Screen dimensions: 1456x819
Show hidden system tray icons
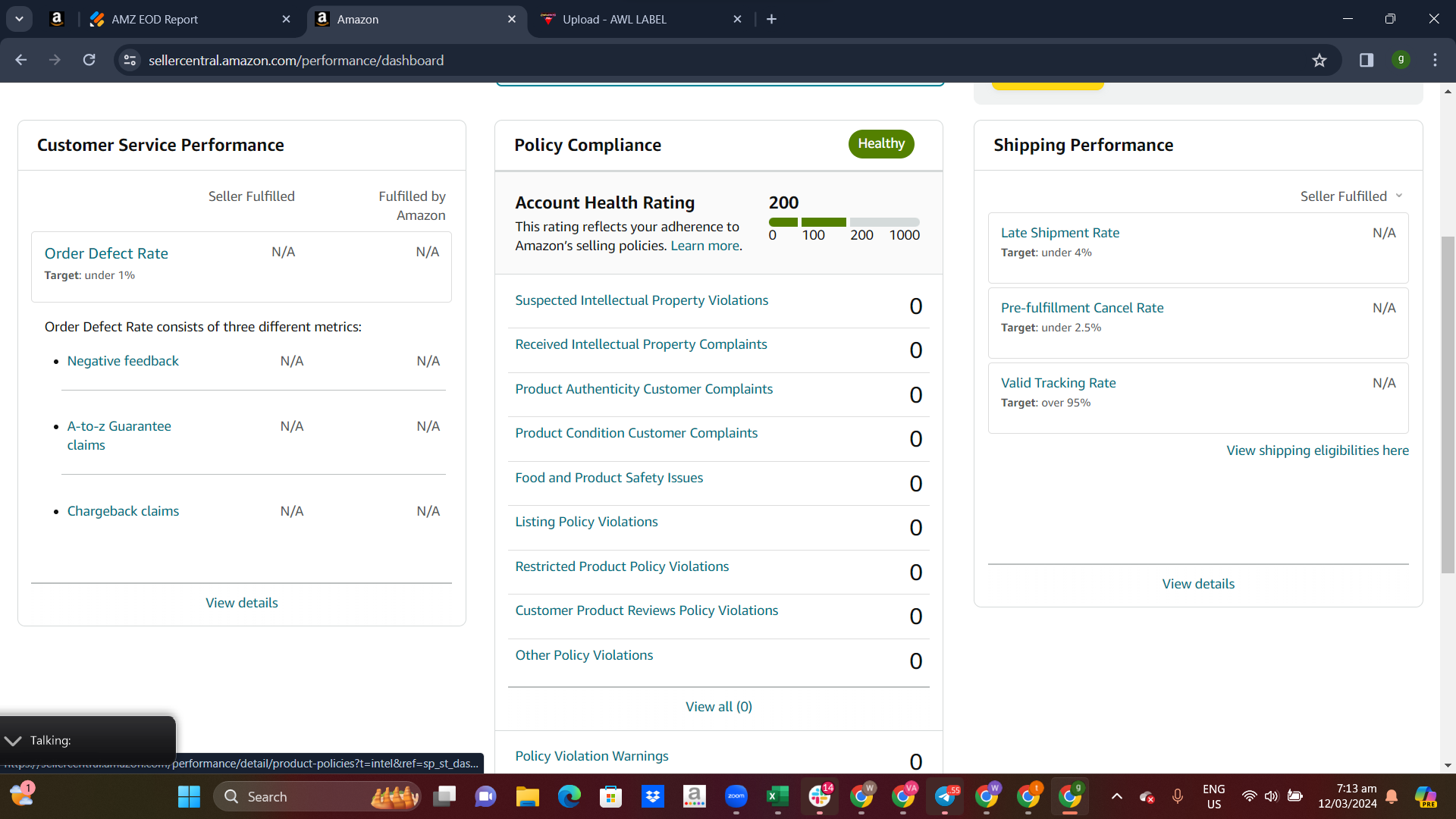pos(1116,796)
